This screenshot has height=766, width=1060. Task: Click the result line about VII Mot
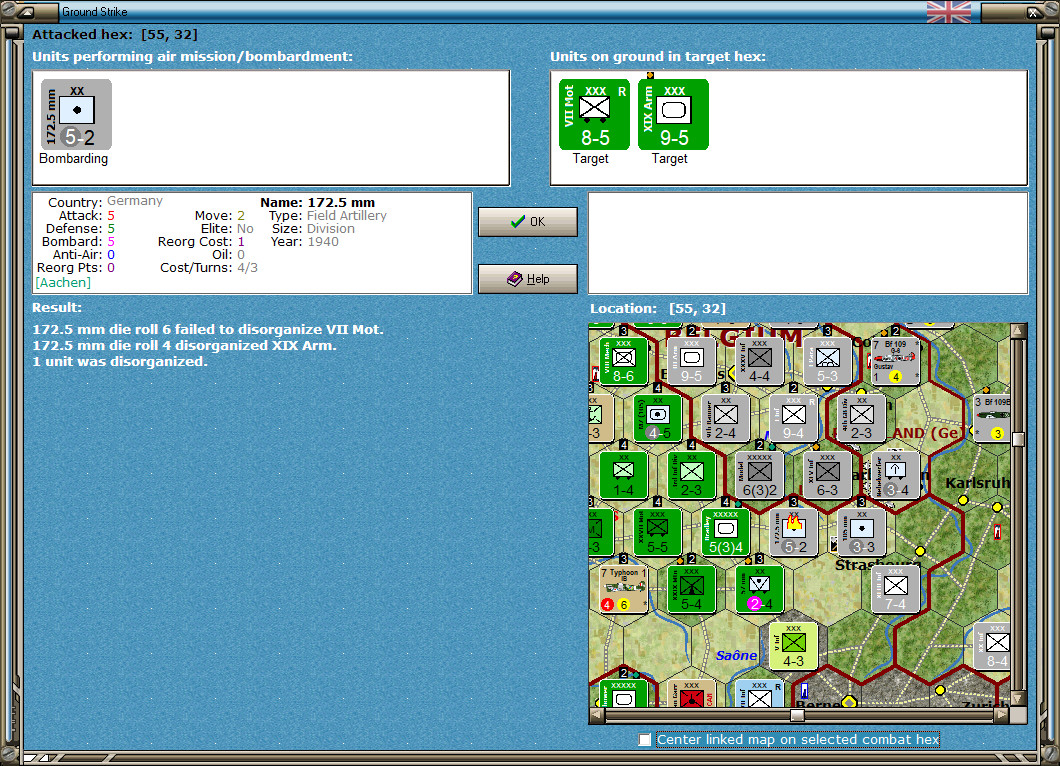pos(208,329)
